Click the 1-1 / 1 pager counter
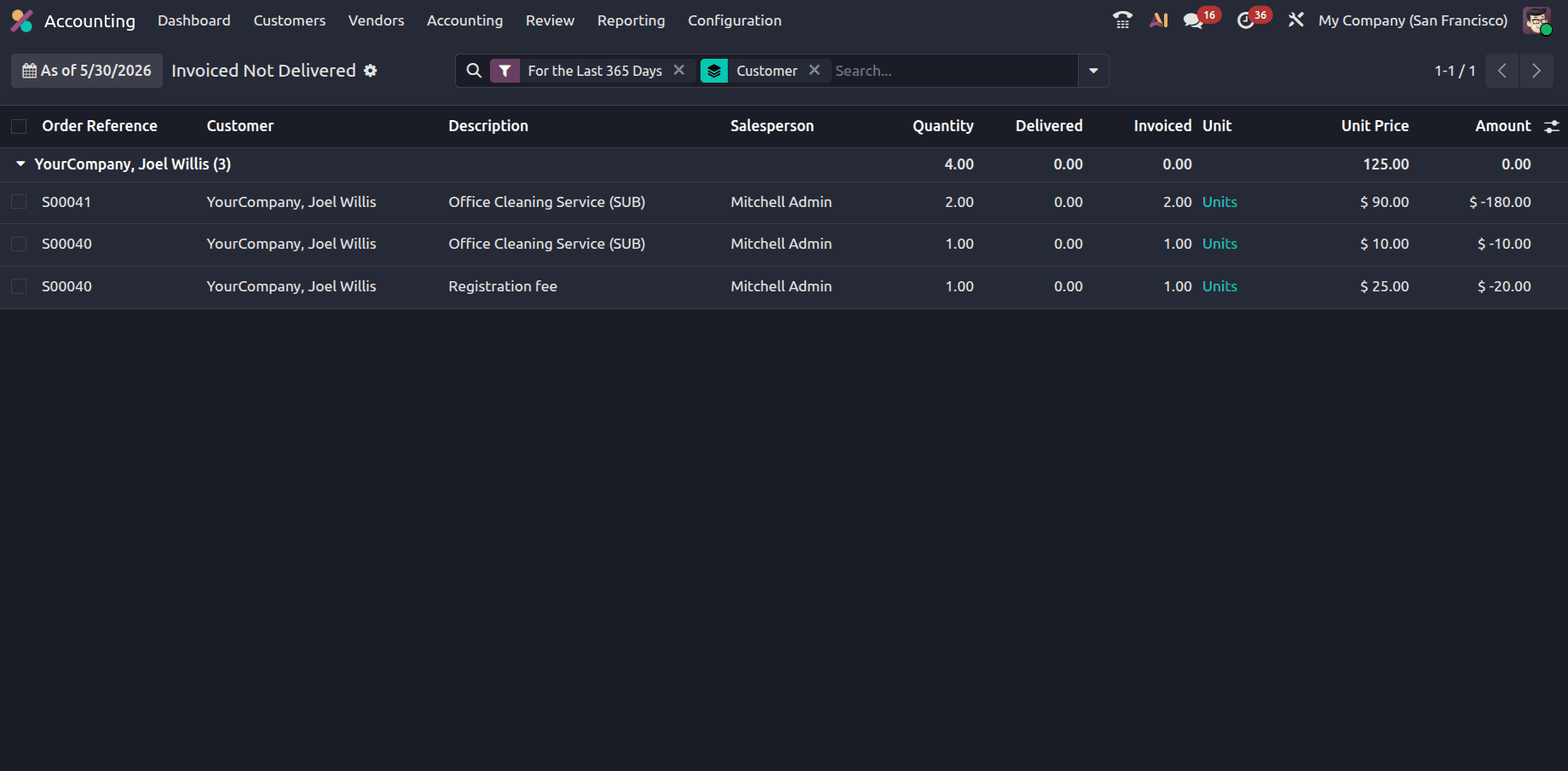This screenshot has width=1568, height=771. pyautogui.click(x=1455, y=71)
